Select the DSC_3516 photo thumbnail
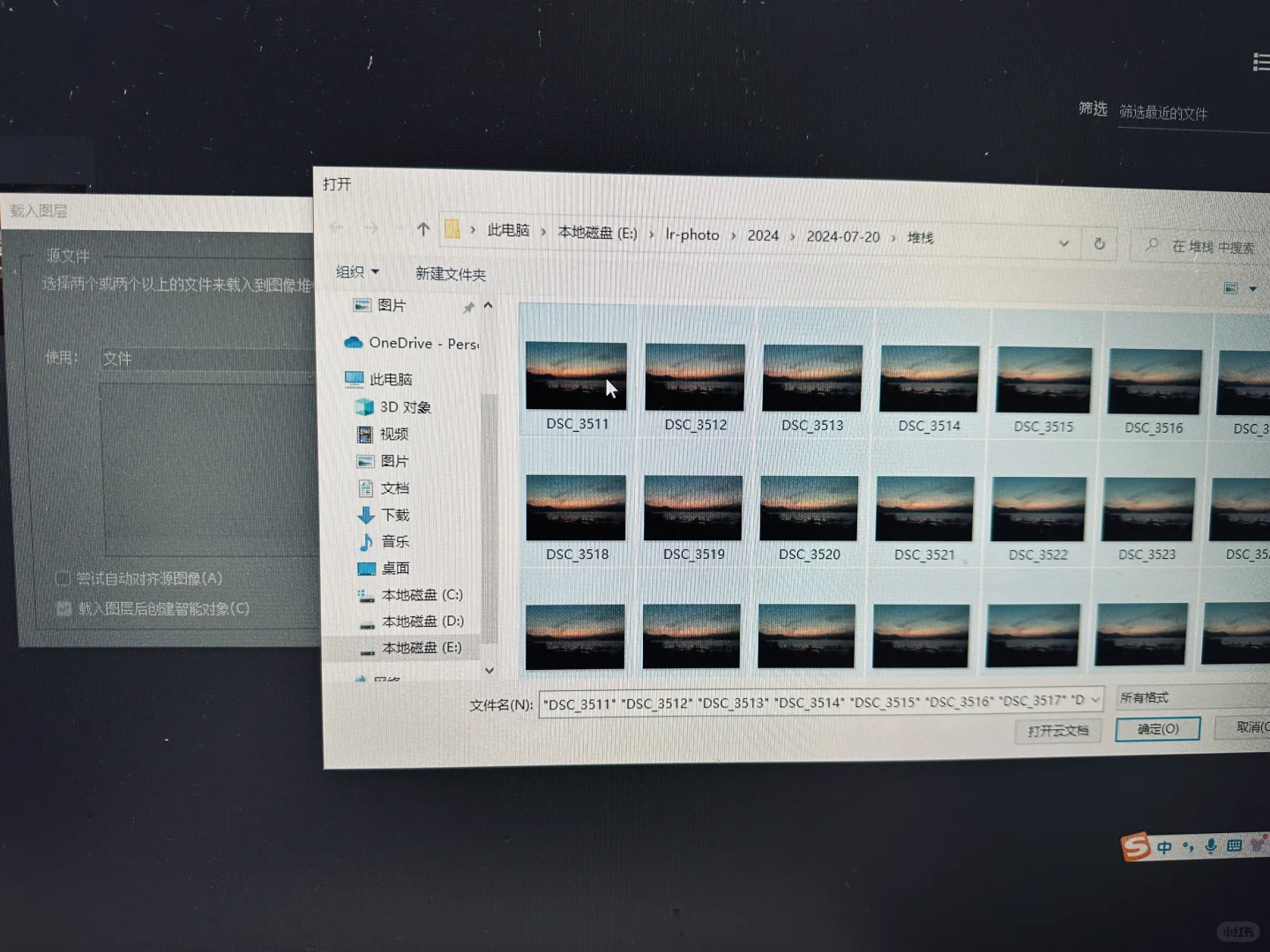This screenshot has width=1270, height=952. [1154, 382]
